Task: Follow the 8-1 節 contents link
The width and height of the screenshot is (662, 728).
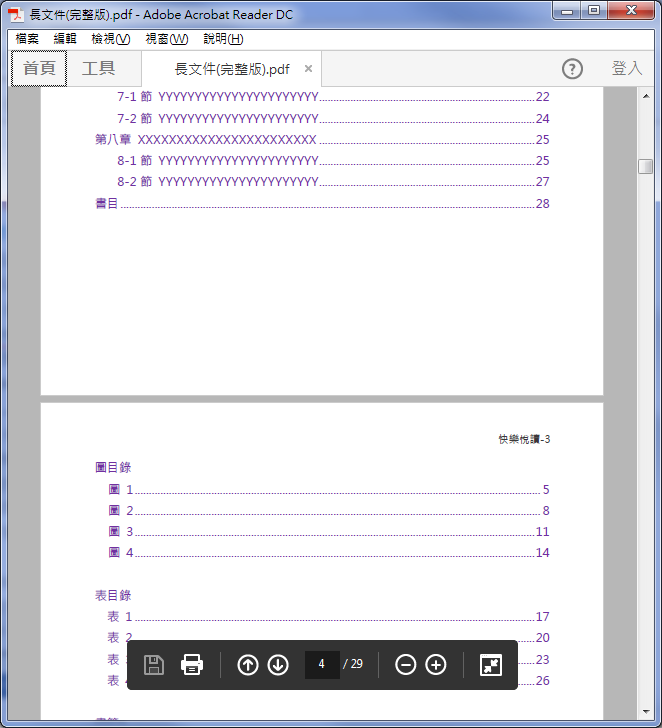Action: pyautogui.click(x=333, y=161)
